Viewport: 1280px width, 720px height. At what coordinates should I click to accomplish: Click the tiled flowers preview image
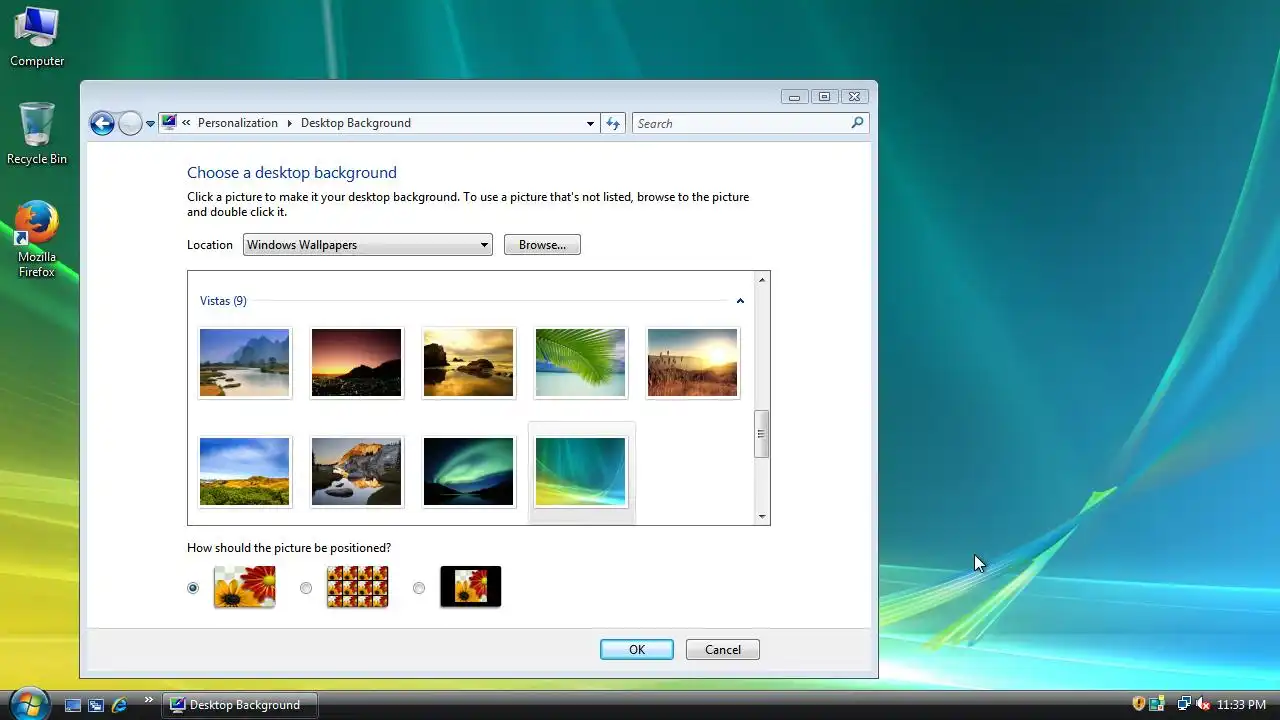click(357, 587)
